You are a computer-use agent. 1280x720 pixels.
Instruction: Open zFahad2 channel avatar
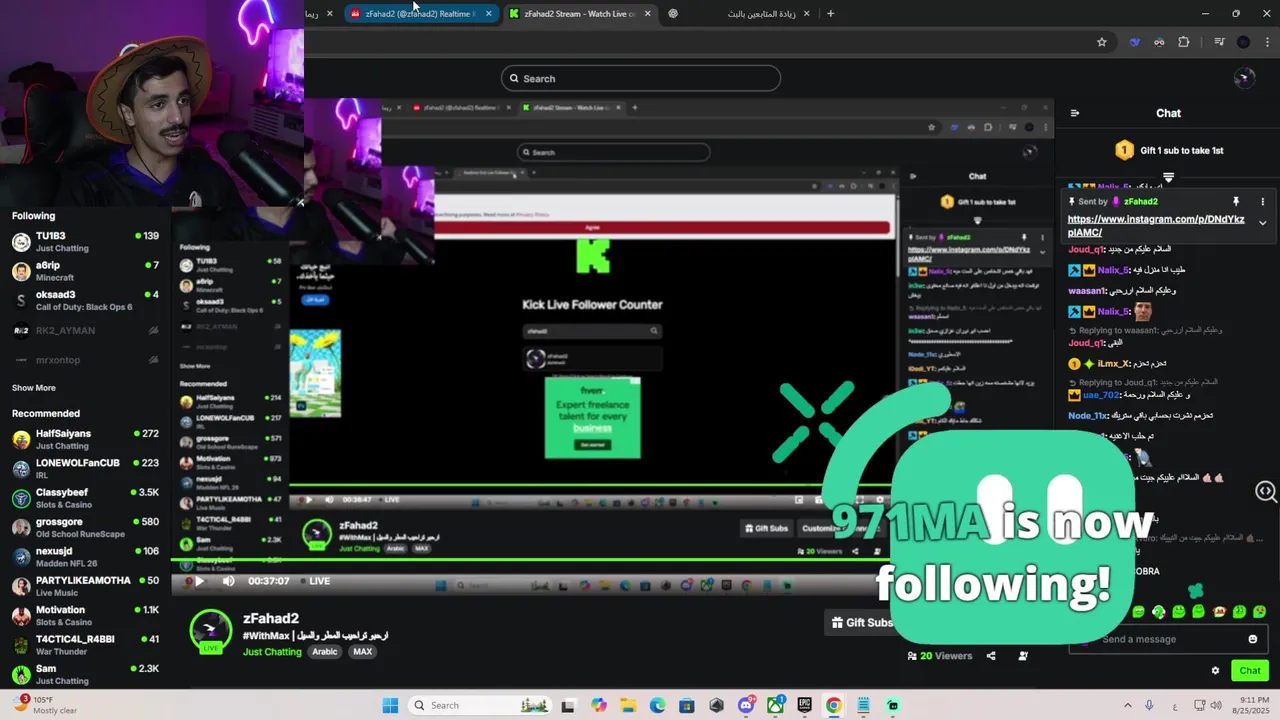(211, 632)
